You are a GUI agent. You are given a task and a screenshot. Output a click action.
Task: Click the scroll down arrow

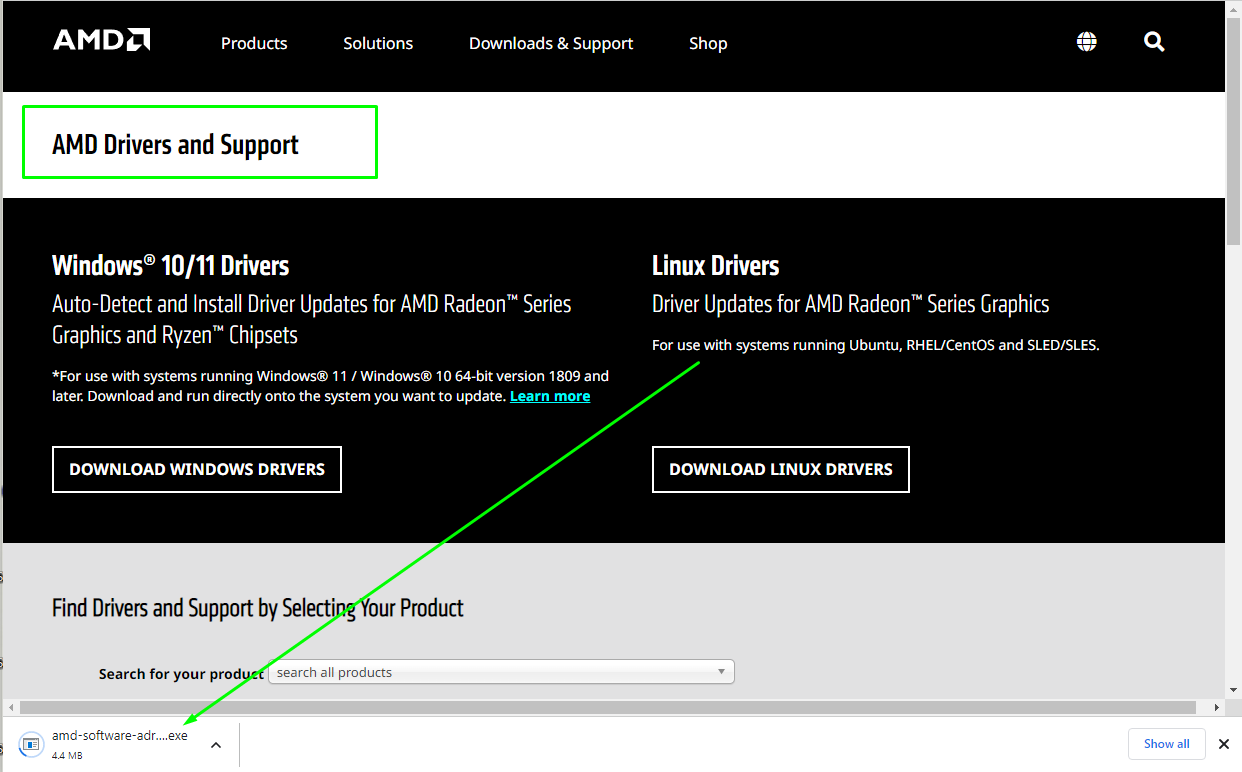click(x=1234, y=690)
